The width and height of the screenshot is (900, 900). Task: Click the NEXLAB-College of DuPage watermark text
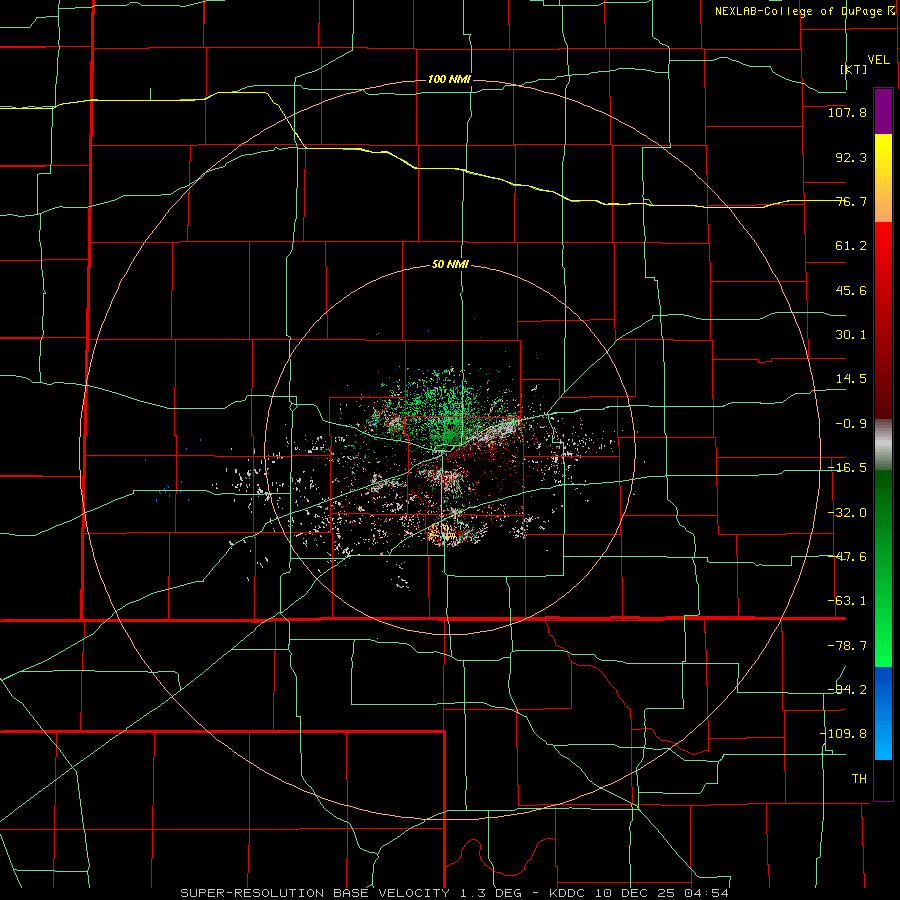804,11
